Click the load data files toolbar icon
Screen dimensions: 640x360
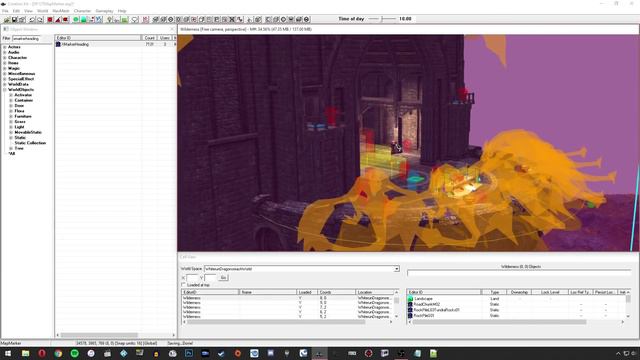point(7,19)
